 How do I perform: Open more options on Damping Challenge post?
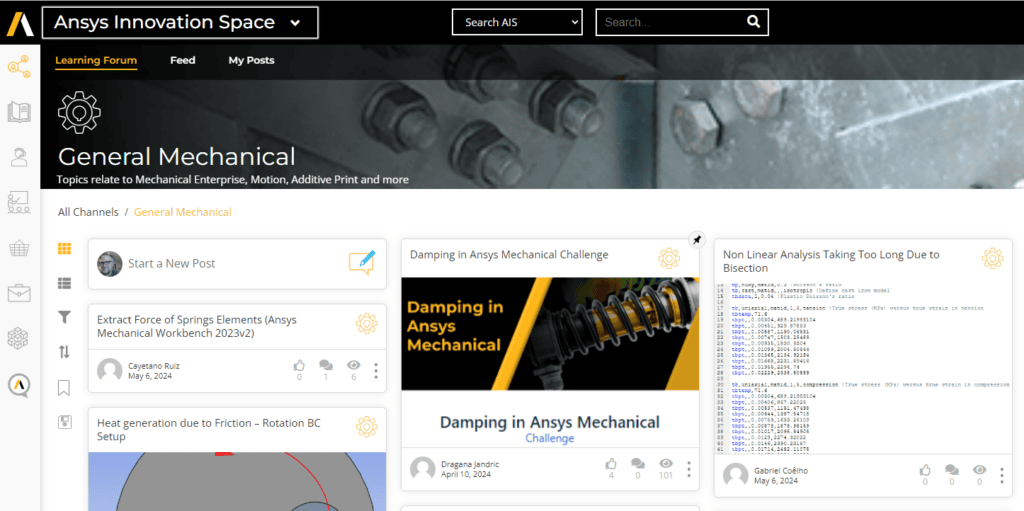[688, 469]
